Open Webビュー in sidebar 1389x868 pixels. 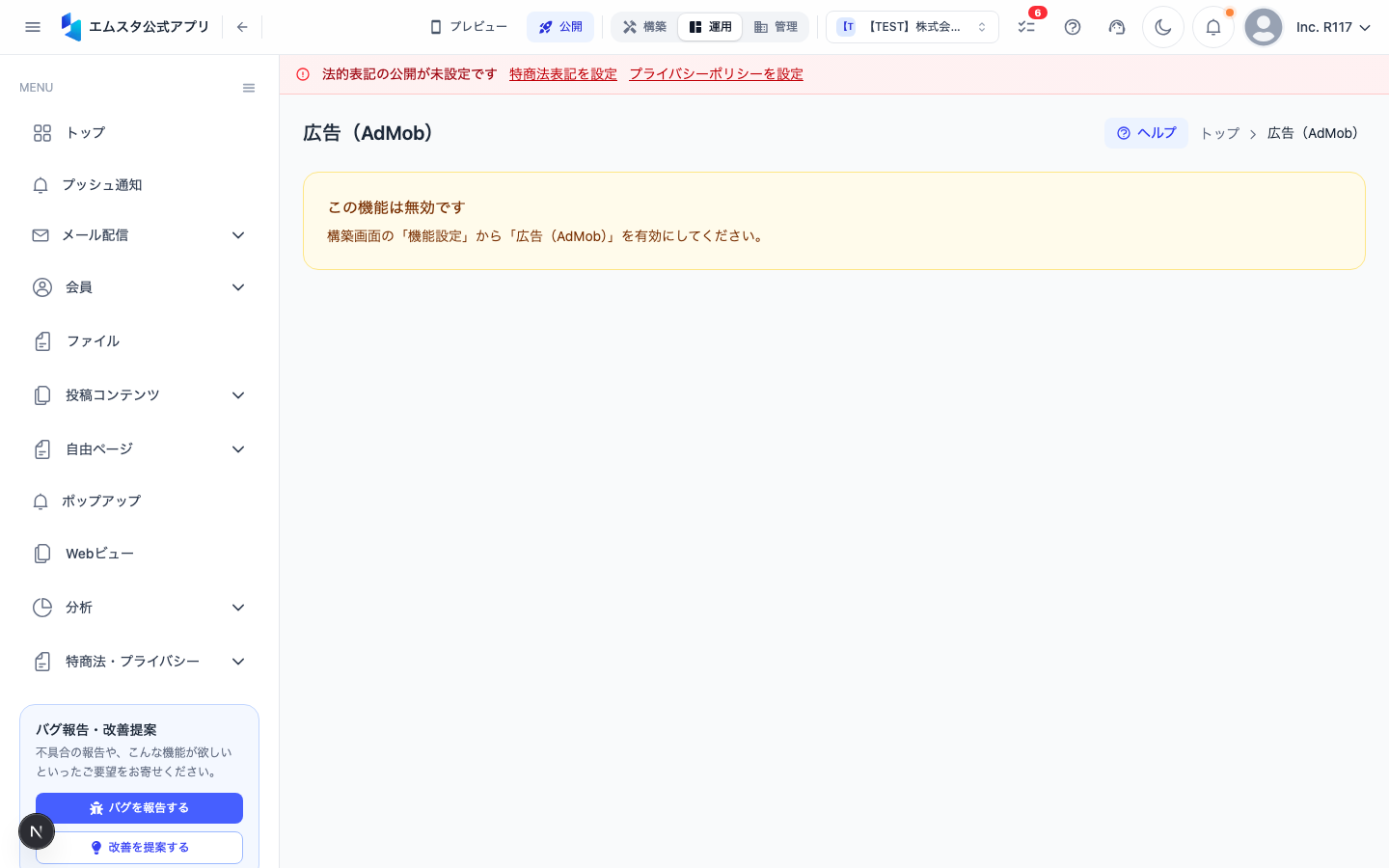click(x=139, y=554)
